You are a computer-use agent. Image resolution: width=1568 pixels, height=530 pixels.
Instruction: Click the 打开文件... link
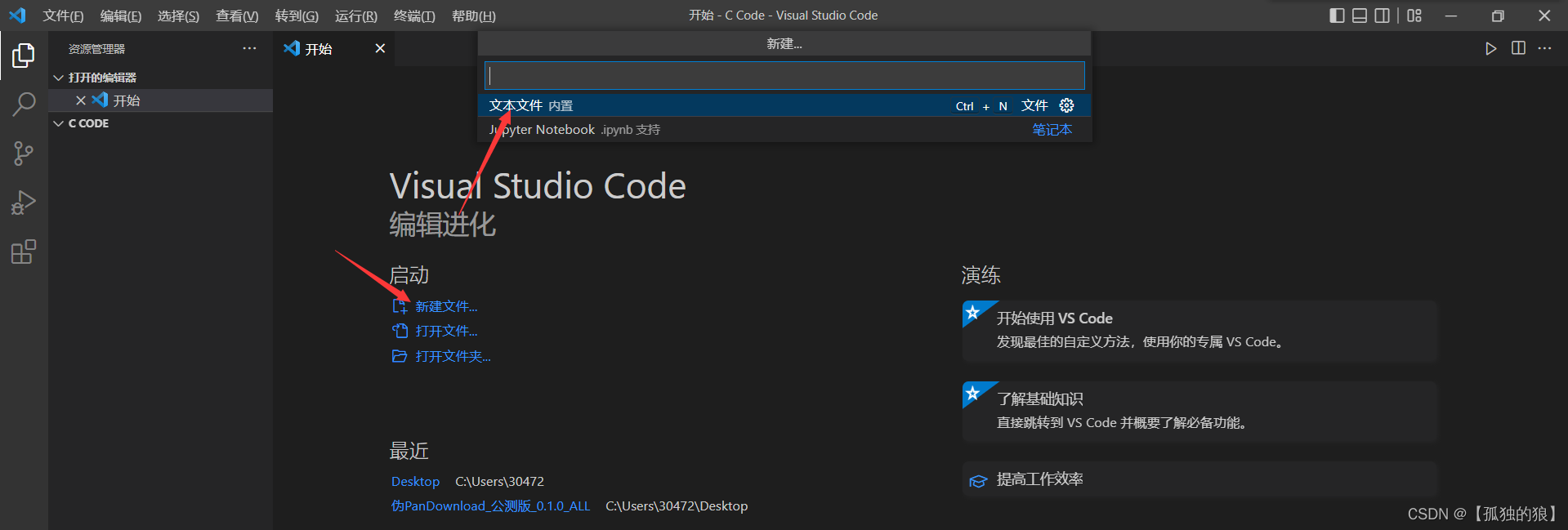point(446,331)
